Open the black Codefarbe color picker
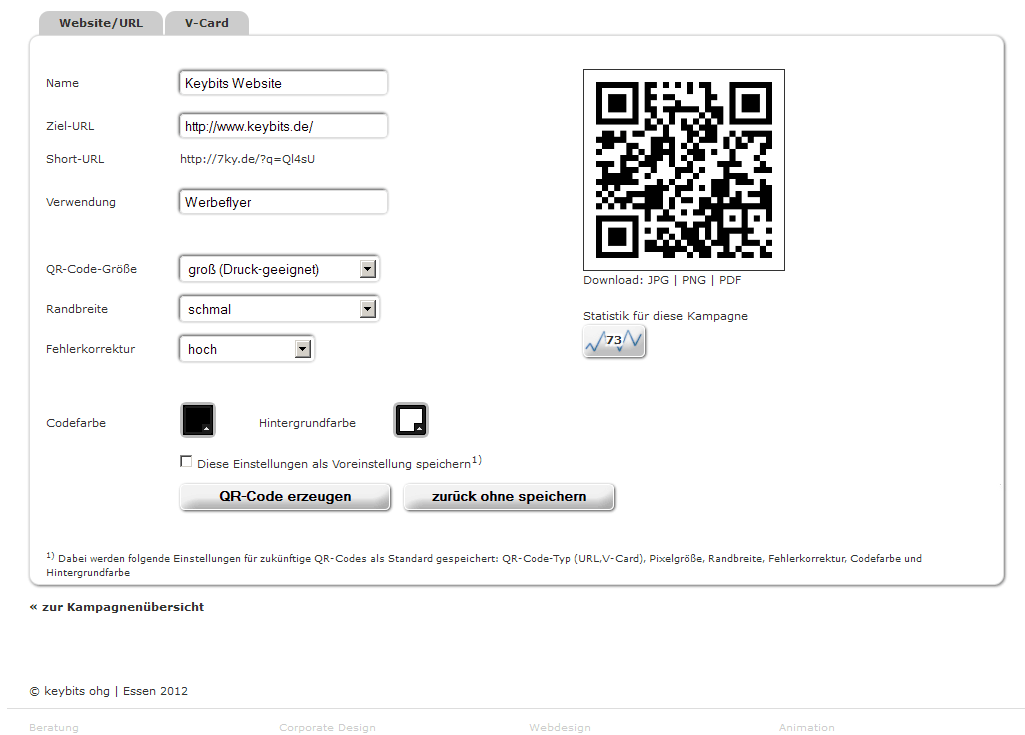The width and height of the screenshot is (1025, 735). click(x=197, y=420)
